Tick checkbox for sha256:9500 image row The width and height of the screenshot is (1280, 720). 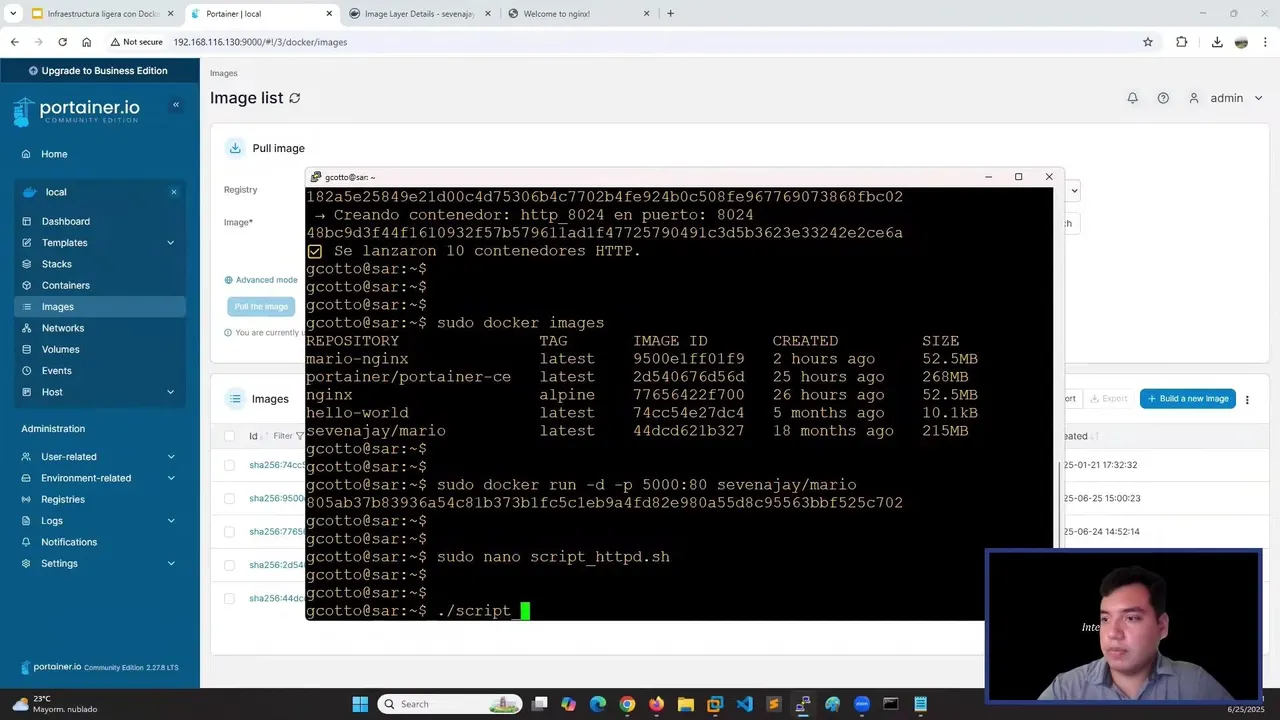tap(229, 498)
